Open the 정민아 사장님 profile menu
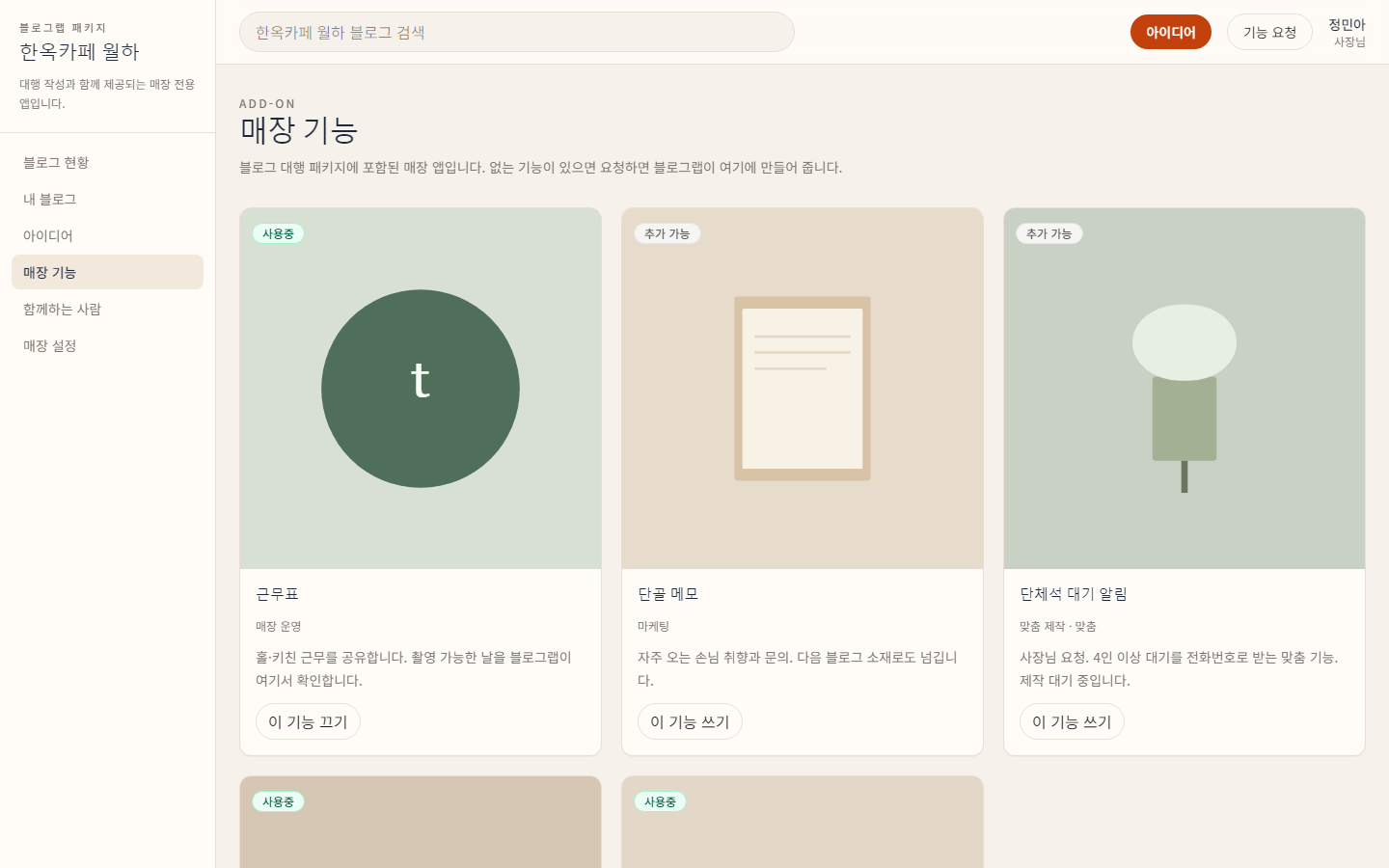Image resolution: width=1389 pixels, height=868 pixels. coord(1347,32)
